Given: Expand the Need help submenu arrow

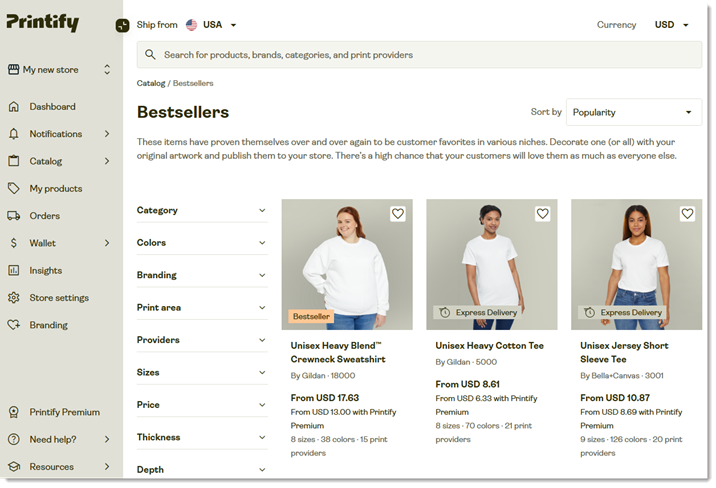Looking at the screenshot, I should pyautogui.click(x=107, y=439).
